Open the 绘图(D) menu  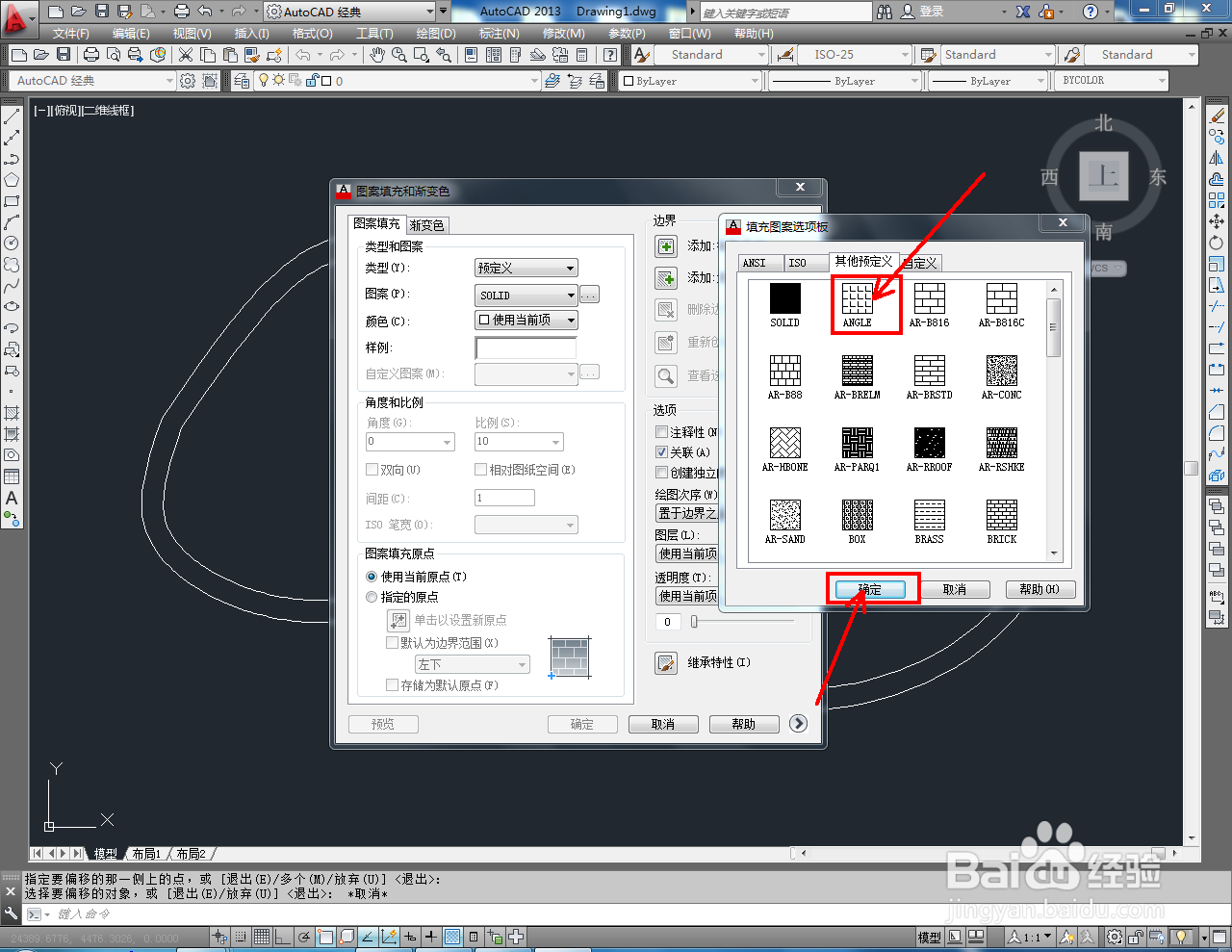(x=436, y=34)
